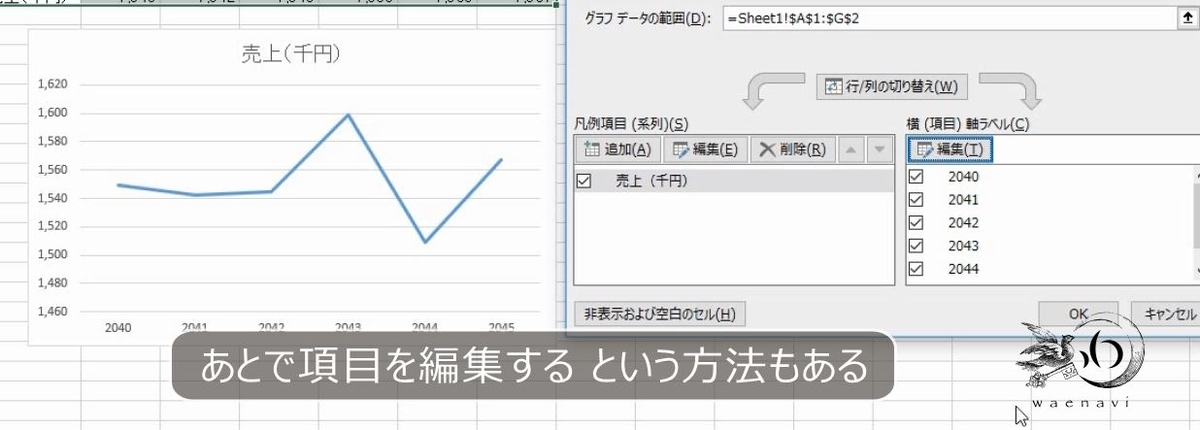Uncheck the 2043 axis label checkbox
Image resolution: width=1200 pixels, height=430 pixels.
(916, 245)
